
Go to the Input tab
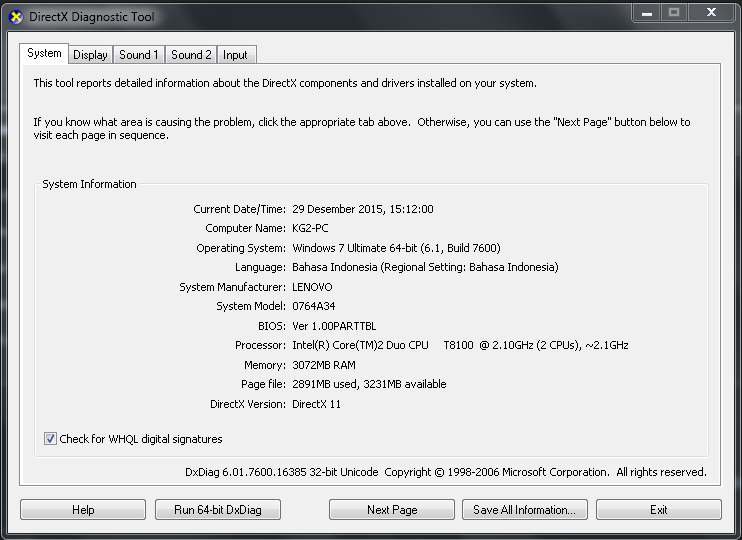point(236,55)
